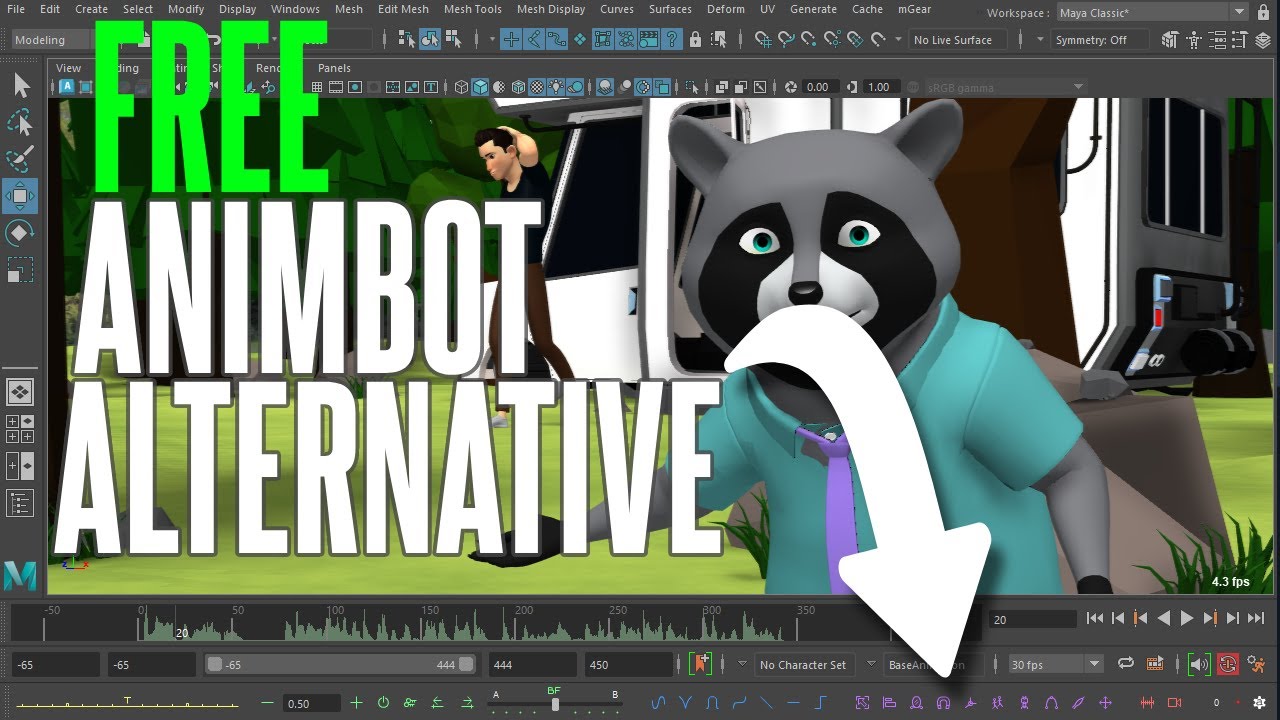
Task: Set viewport to wireframe shading
Action: click(x=461, y=87)
